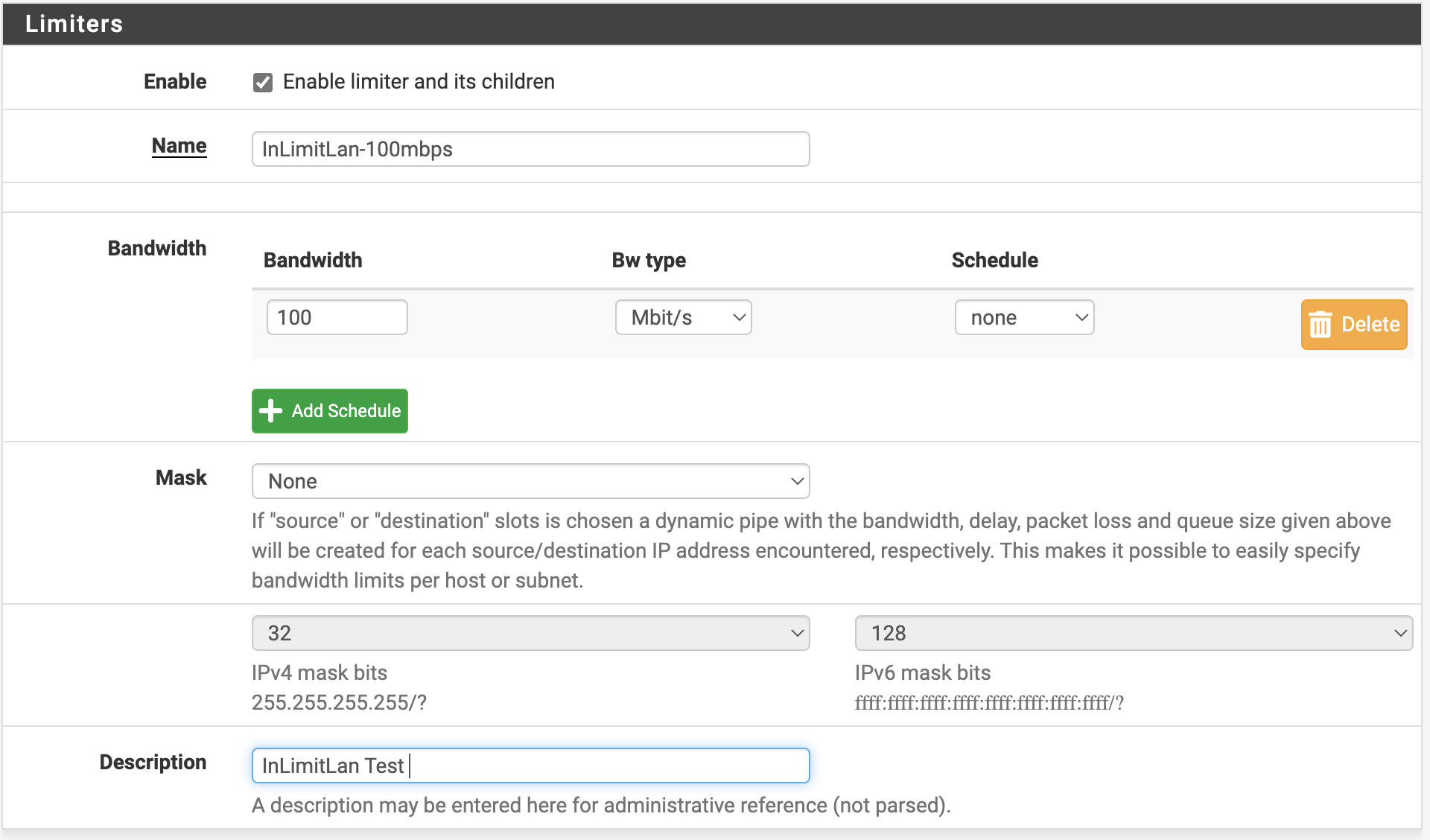Open the Schedule dropdown set to none
The width and height of the screenshot is (1430, 840).
(1024, 317)
